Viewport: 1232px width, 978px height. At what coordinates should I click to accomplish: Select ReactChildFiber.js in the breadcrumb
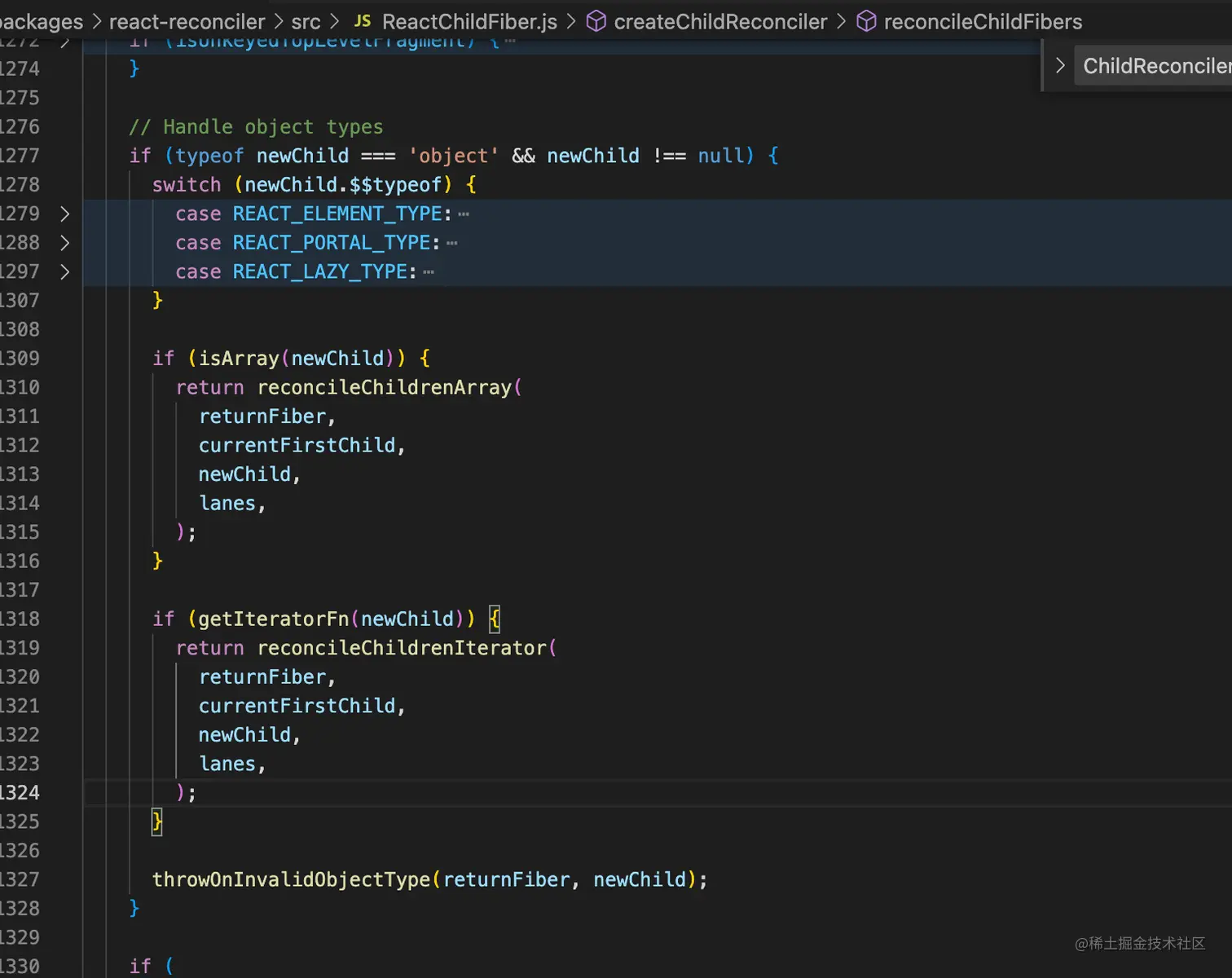tap(470, 22)
